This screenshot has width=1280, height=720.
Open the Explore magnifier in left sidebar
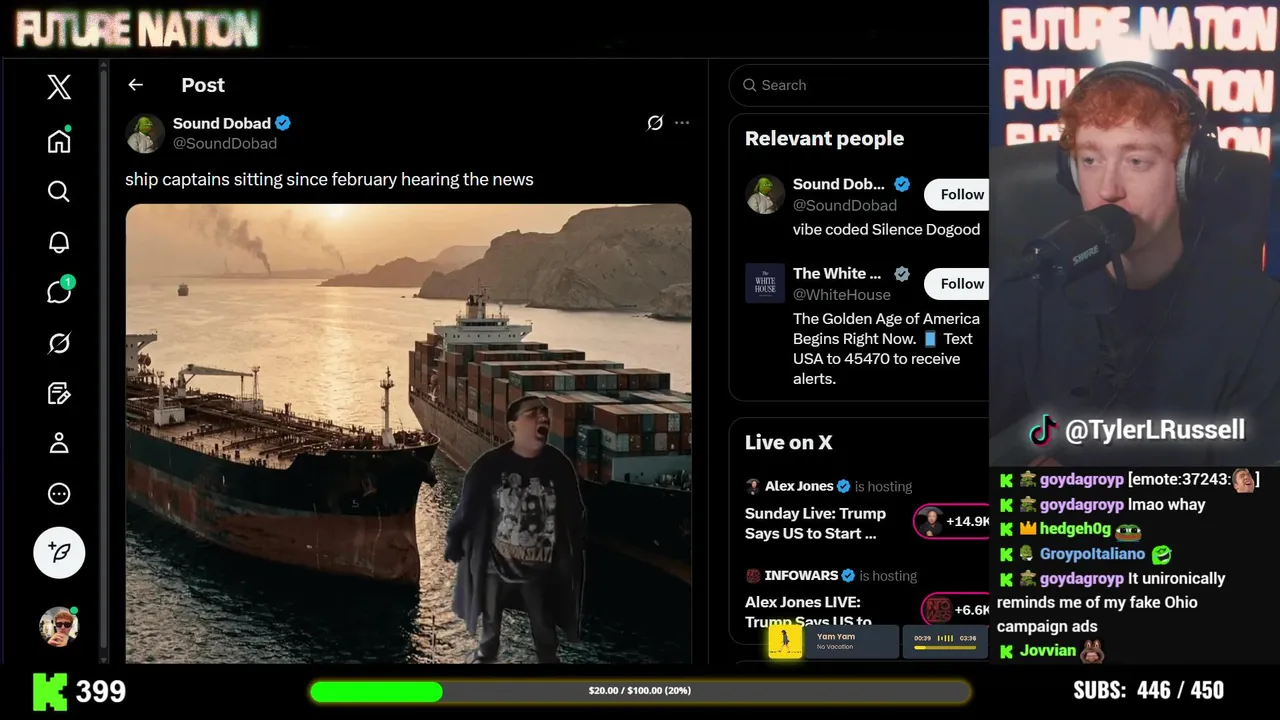tap(59, 191)
